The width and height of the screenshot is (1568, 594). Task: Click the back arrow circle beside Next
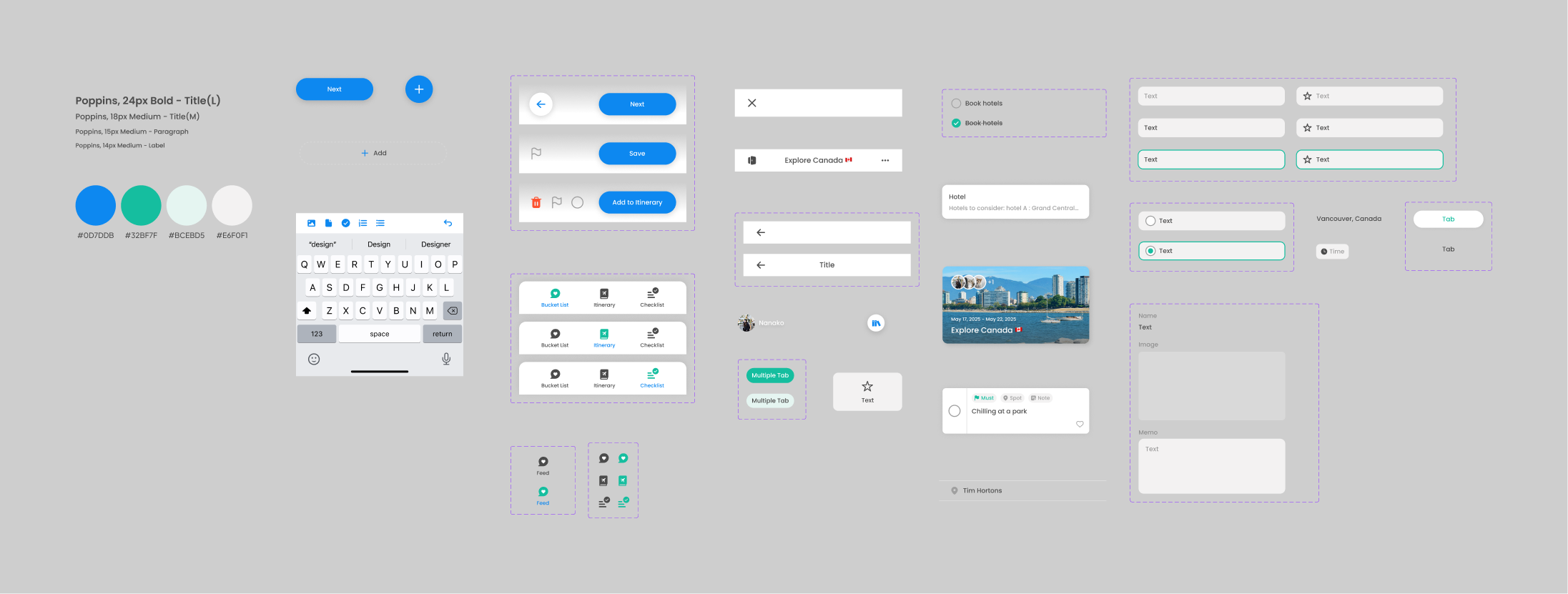tap(541, 104)
